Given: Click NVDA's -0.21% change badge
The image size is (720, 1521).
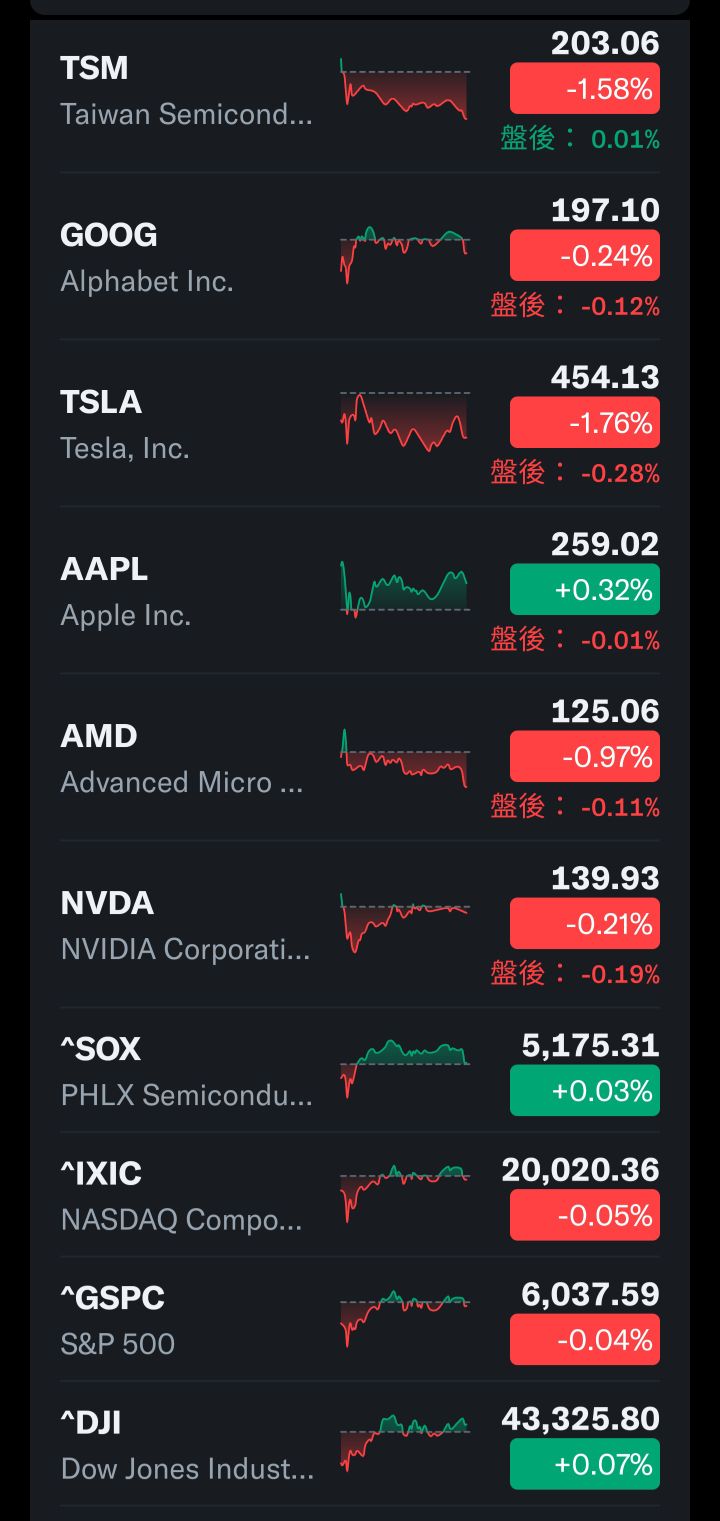Looking at the screenshot, I should pyautogui.click(x=585, y=924).
